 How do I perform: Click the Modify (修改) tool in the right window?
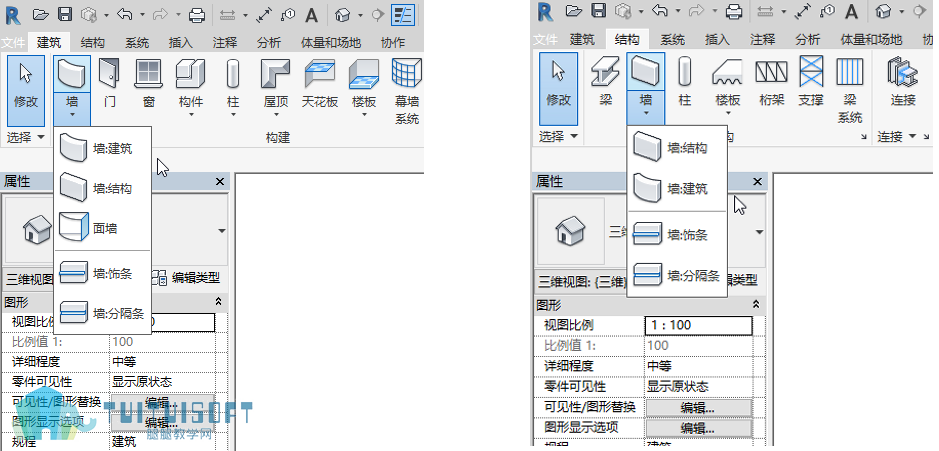click(x=559, y=89)
